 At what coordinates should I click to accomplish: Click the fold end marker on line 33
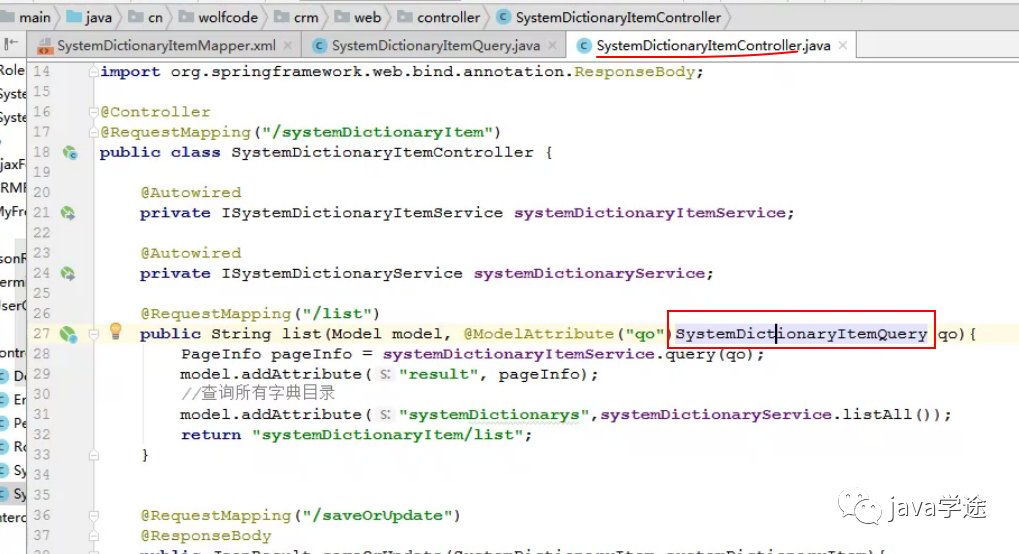click(x=94, y=455)
